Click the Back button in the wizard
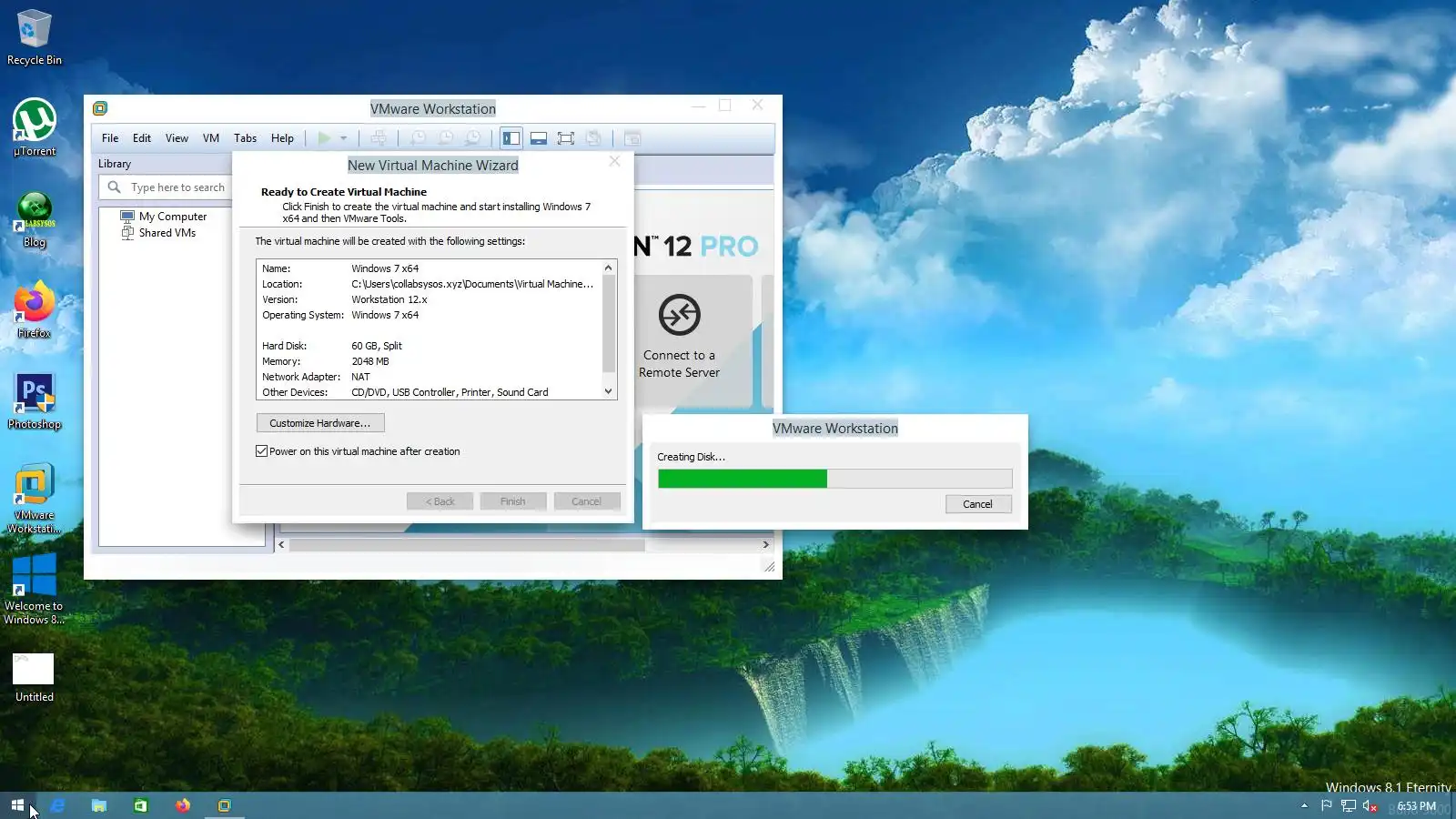 pyautogui.click(x=440, y=501)
